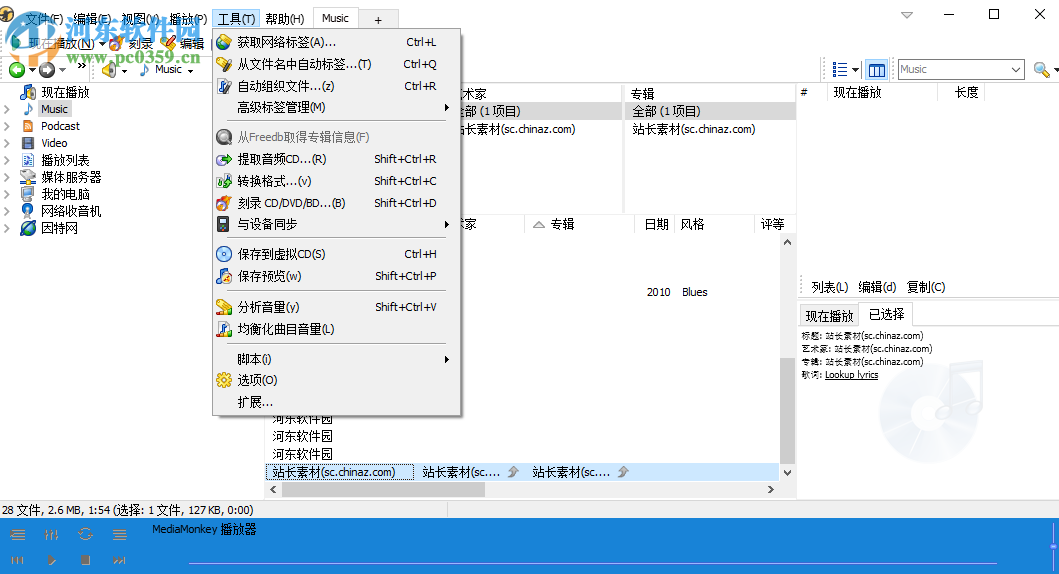Click the 保存预览 icon
Screen dimensions: 1059x574
pos(224,276)
